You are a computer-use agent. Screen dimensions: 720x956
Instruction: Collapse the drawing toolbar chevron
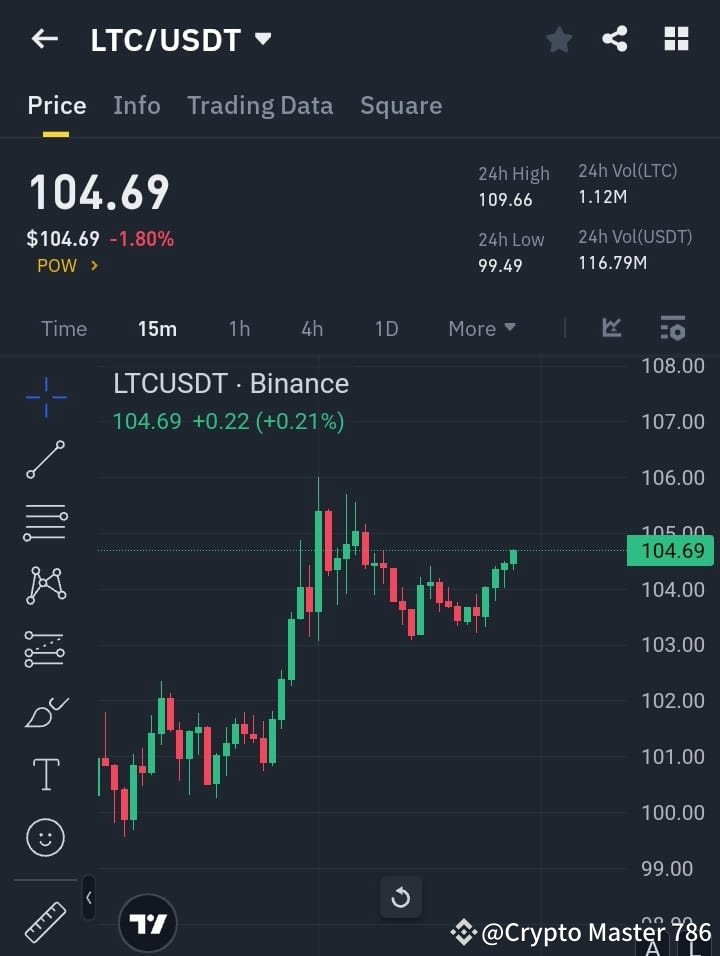click(x=89, y=897)
